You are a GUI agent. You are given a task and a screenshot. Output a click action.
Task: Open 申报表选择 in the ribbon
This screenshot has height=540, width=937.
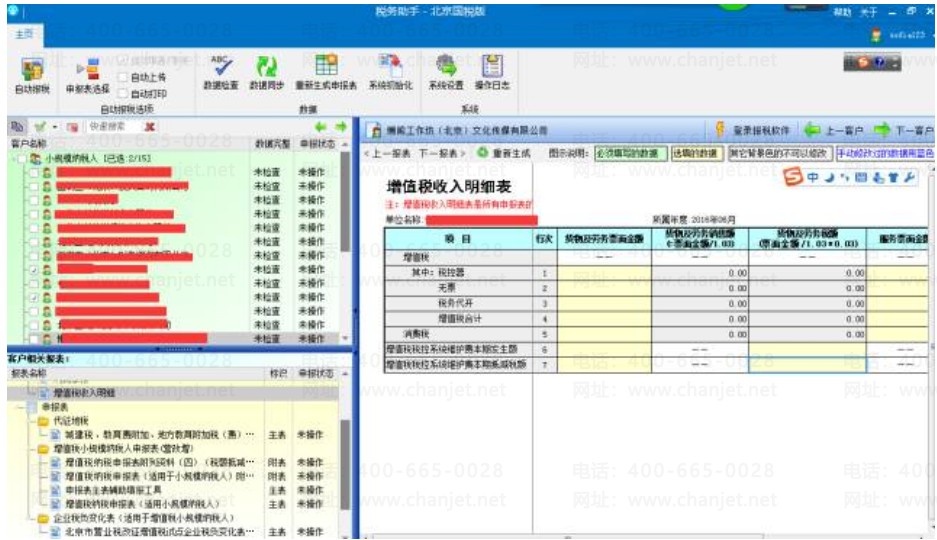(x=88, y=75)
